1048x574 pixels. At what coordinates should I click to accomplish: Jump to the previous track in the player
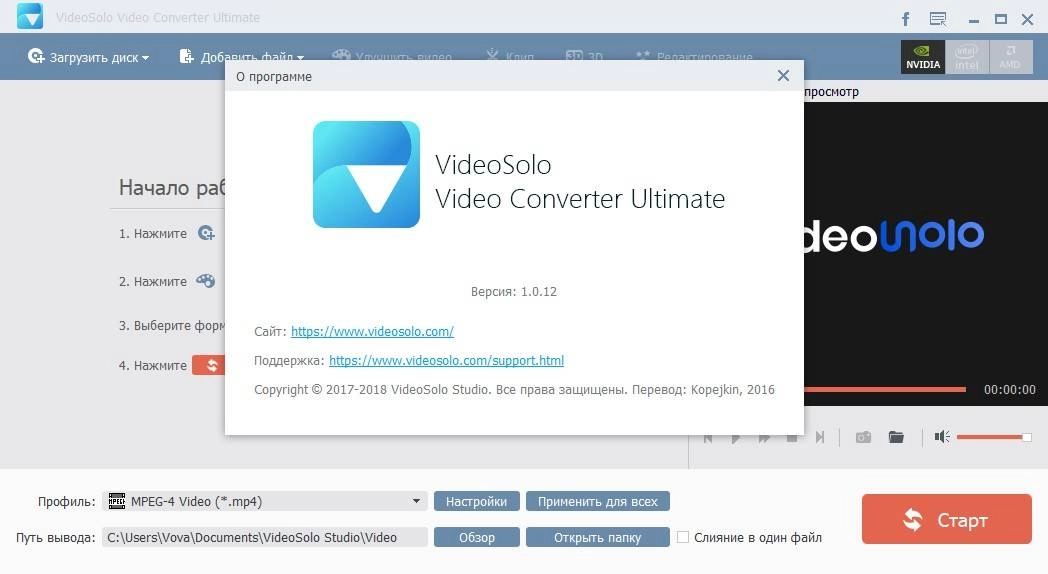(x=708, y=438)
